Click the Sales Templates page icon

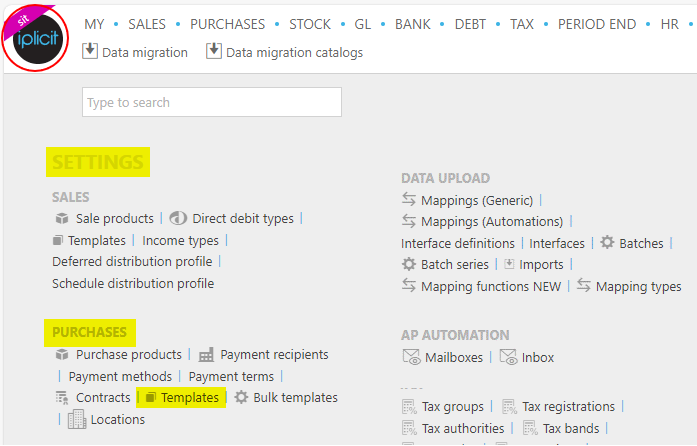point(57,241)
